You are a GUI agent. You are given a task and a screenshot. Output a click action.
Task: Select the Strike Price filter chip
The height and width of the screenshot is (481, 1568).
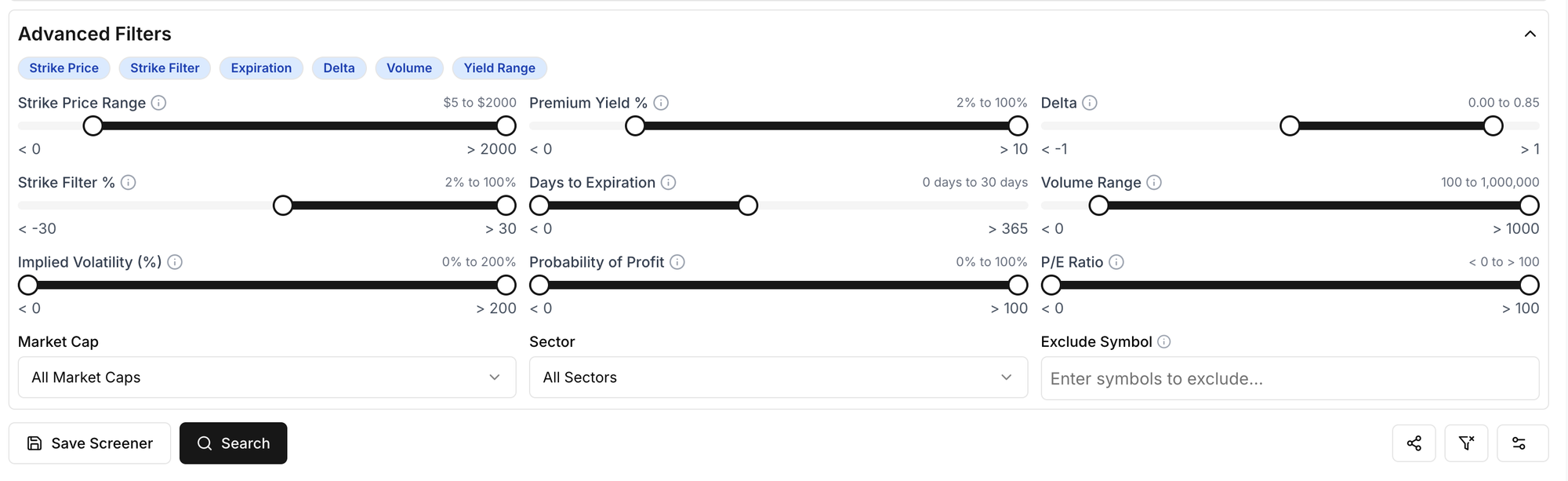[x=64, y=68]
